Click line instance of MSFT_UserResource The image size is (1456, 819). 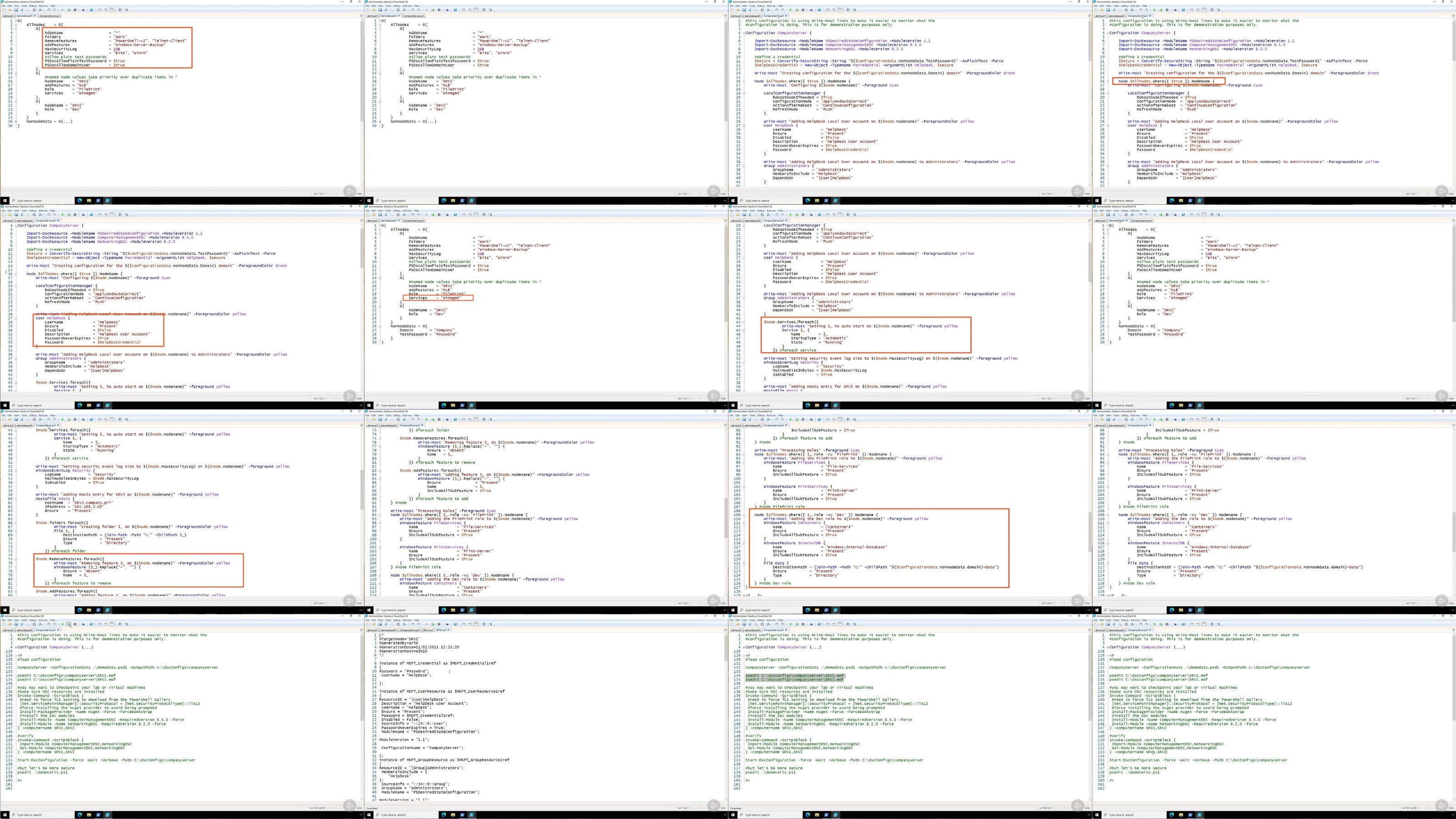[442, 691]
